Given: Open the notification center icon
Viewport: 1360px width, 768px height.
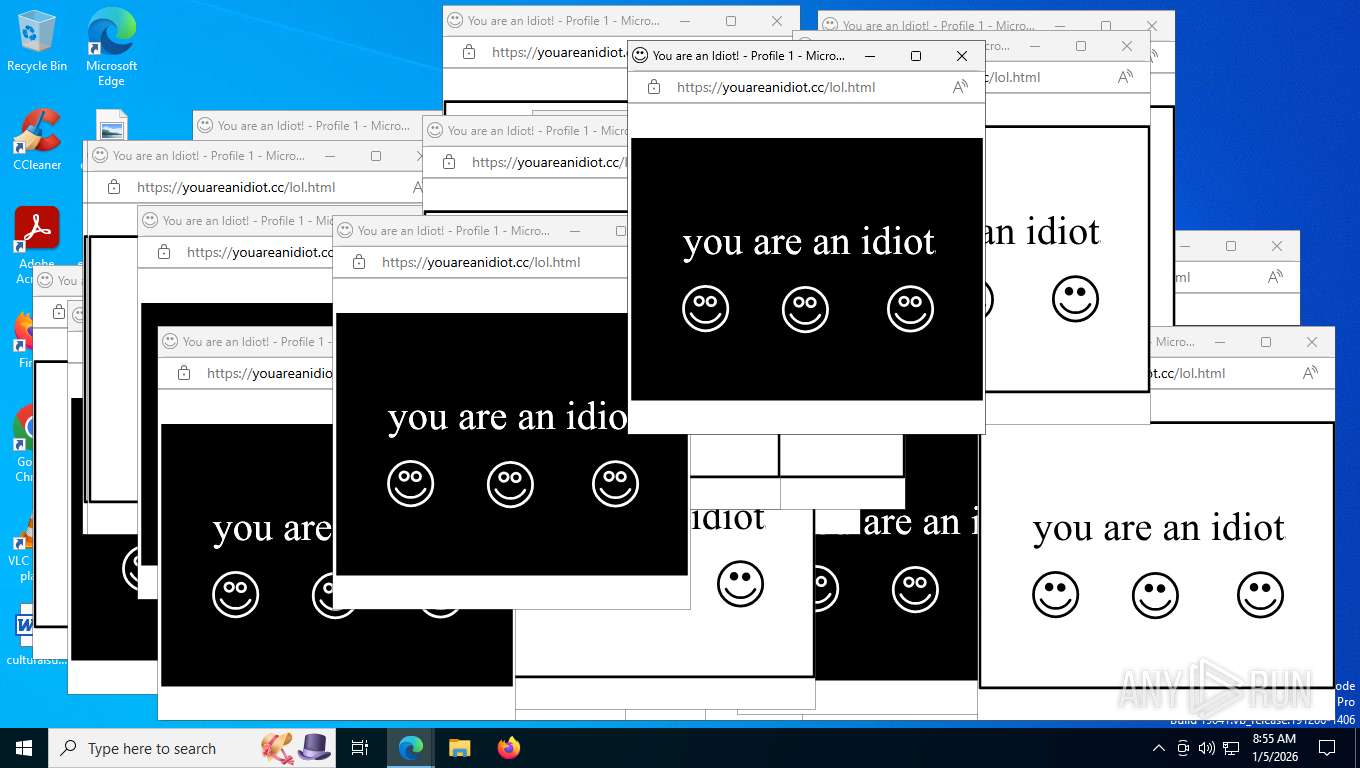Looking at the screenshot, I should click(x=1327, y=748).
